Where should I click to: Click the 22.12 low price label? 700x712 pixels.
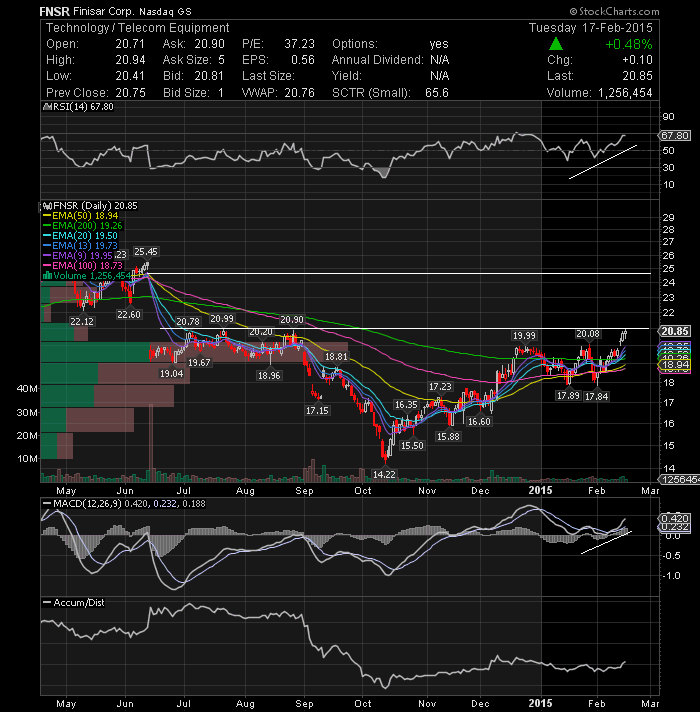tap(82, 321)
